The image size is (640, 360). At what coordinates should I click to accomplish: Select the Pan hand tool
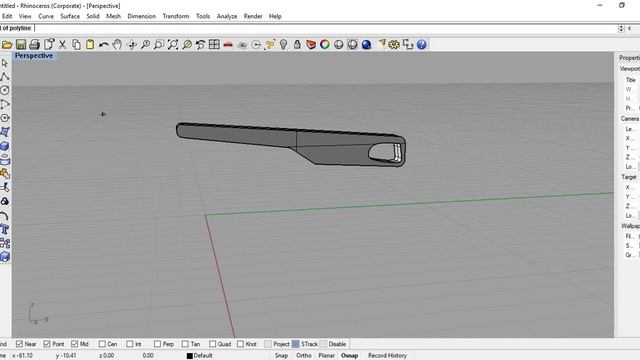(x=118, y=44)
